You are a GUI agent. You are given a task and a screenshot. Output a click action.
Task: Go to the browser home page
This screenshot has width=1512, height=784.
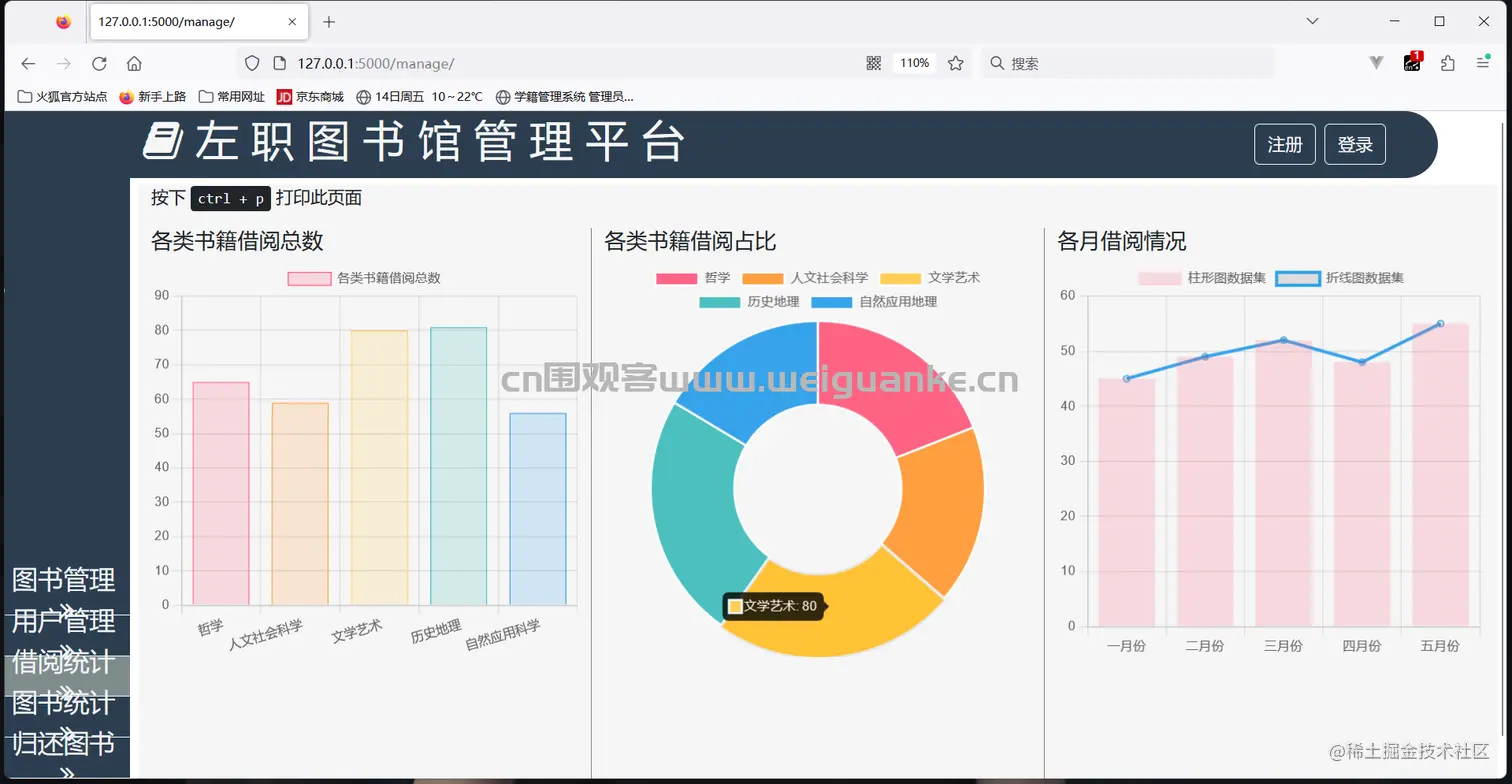134,63
